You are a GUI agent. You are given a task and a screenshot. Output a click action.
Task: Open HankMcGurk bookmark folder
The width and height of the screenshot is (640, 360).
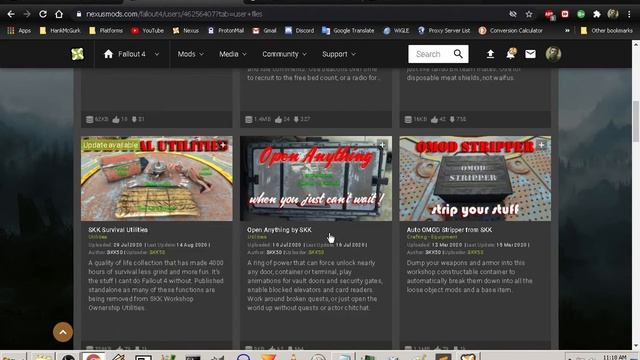click(60, 31)
